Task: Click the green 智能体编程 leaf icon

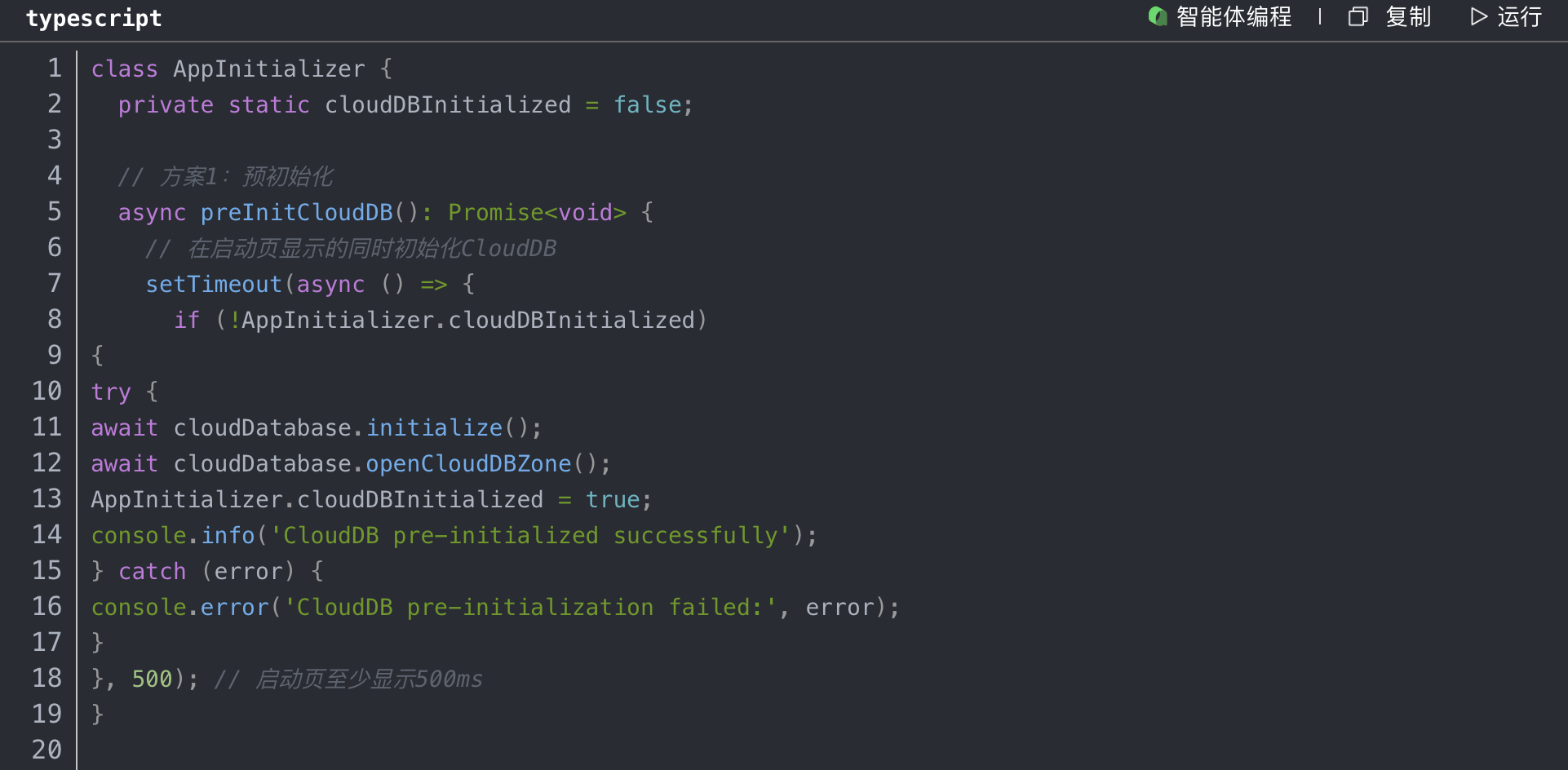Action: tap(1157, 16)
